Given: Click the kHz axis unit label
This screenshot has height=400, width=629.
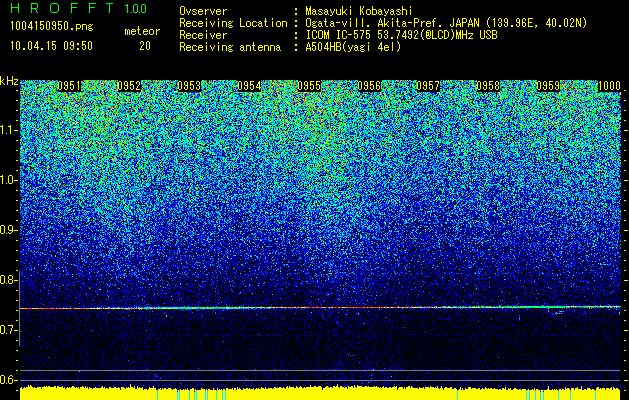Looking at the screenshot, I should point(9,81).
